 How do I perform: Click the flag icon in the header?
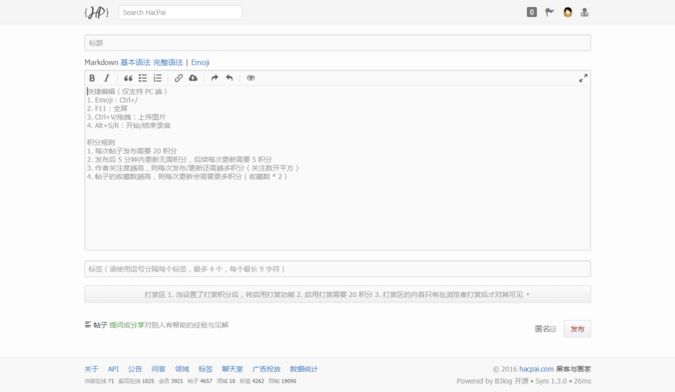pos(549,12)
